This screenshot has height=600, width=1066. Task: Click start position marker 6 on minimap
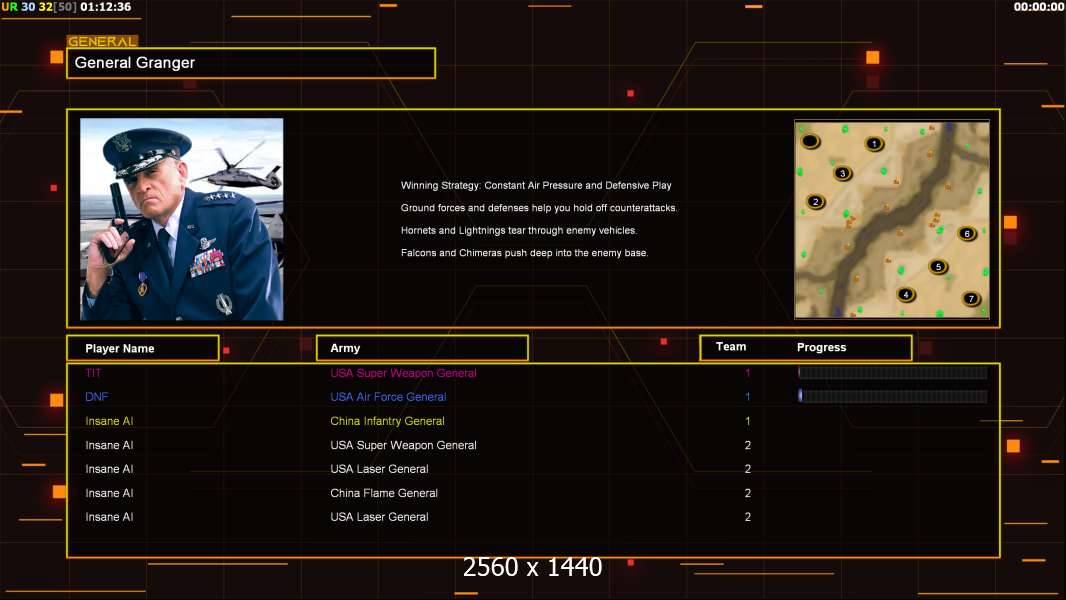click(x=967, y=234)
